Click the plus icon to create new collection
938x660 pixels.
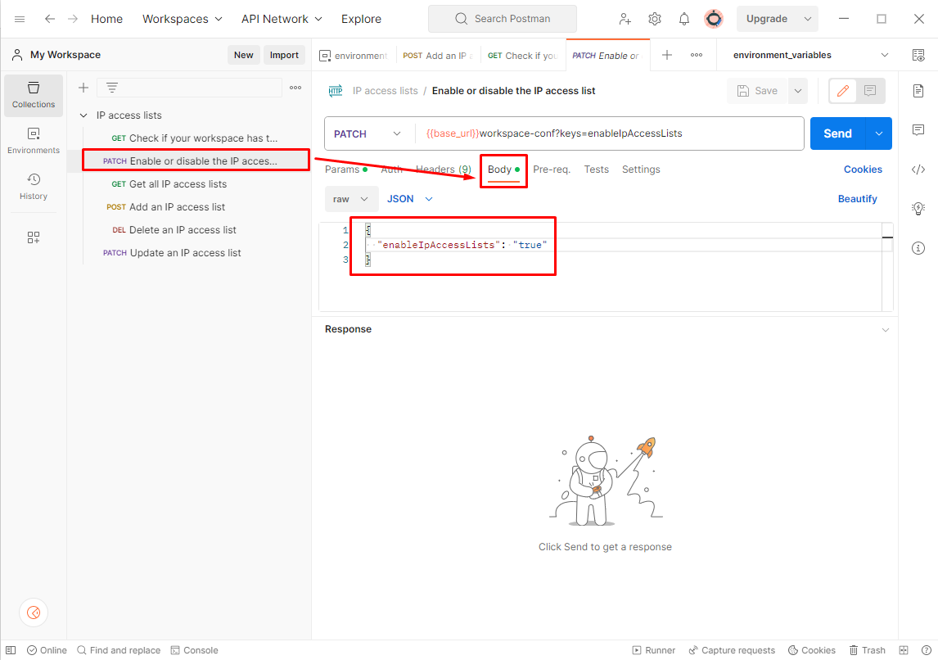(84, 88)
